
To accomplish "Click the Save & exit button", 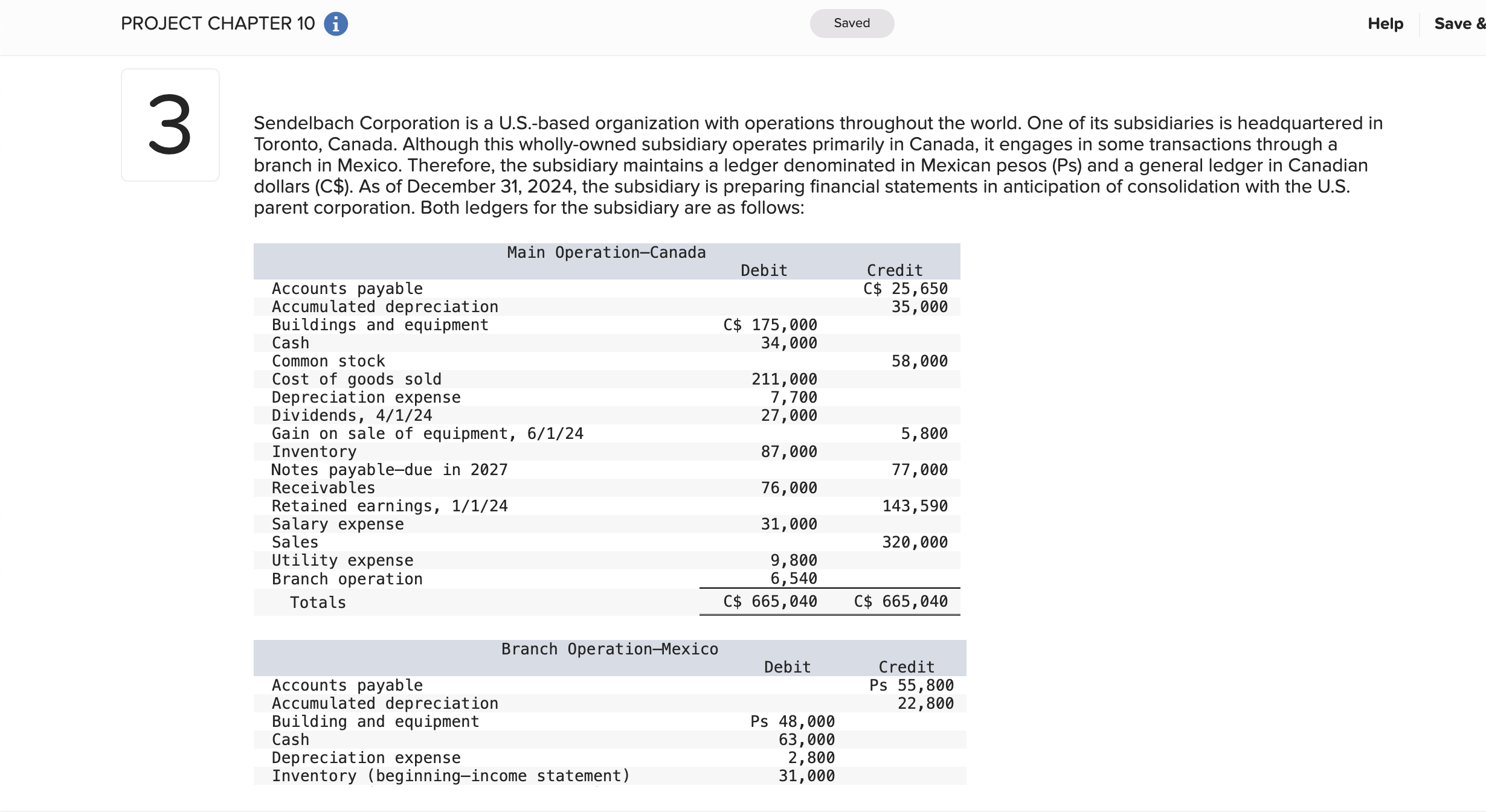I will pyautogui.click(x=1459, y=24).
